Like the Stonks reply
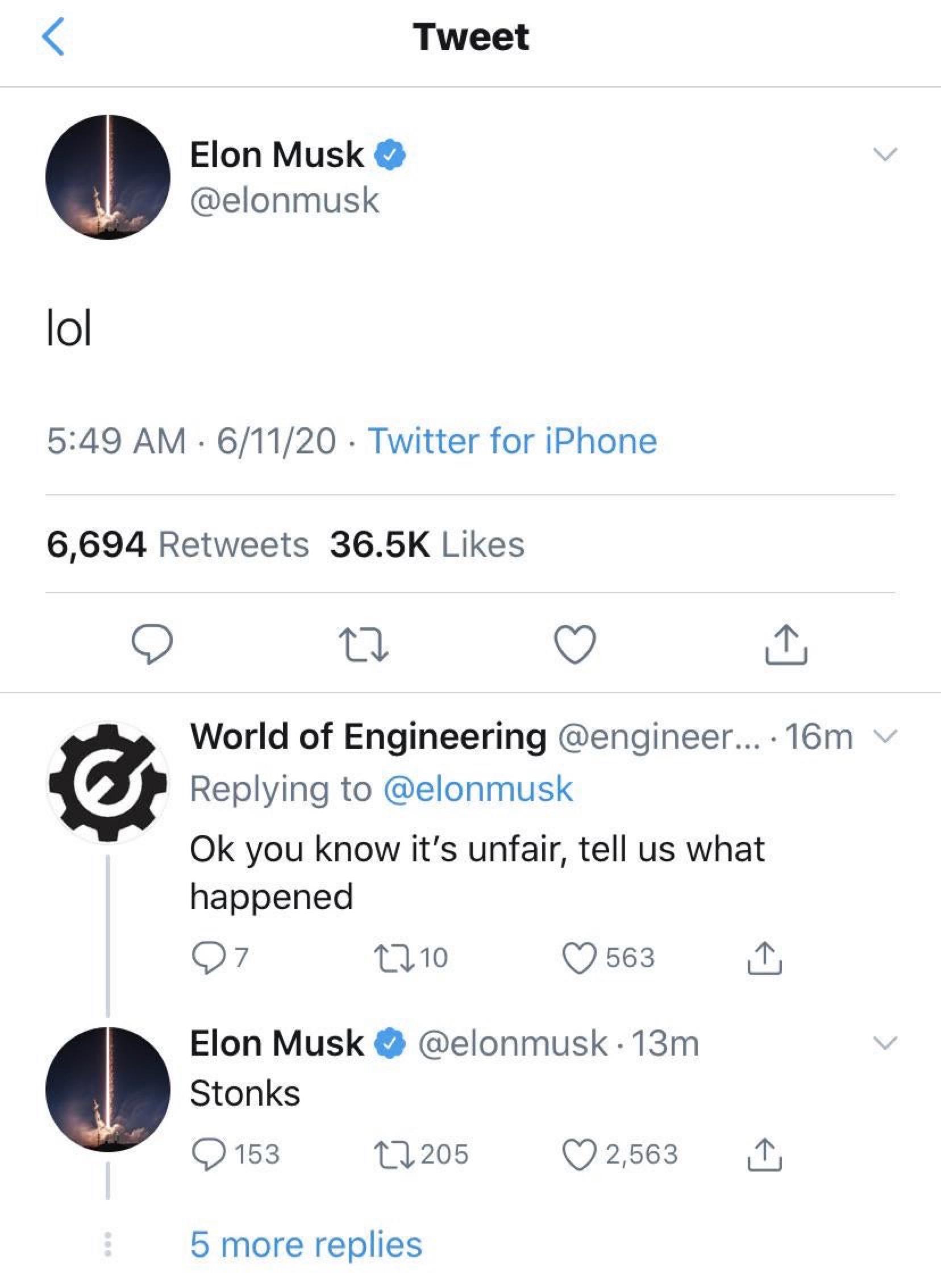 579,1154
